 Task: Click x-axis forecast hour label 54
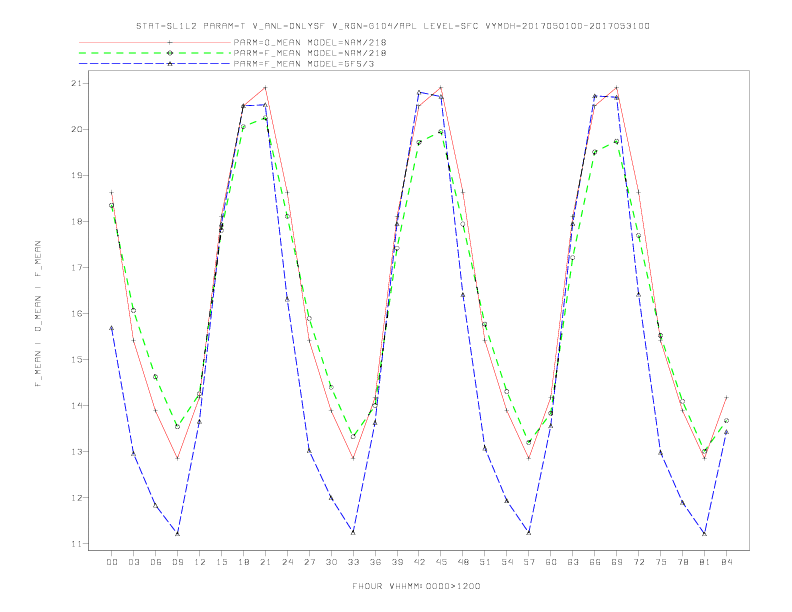[x=507, y=562]
